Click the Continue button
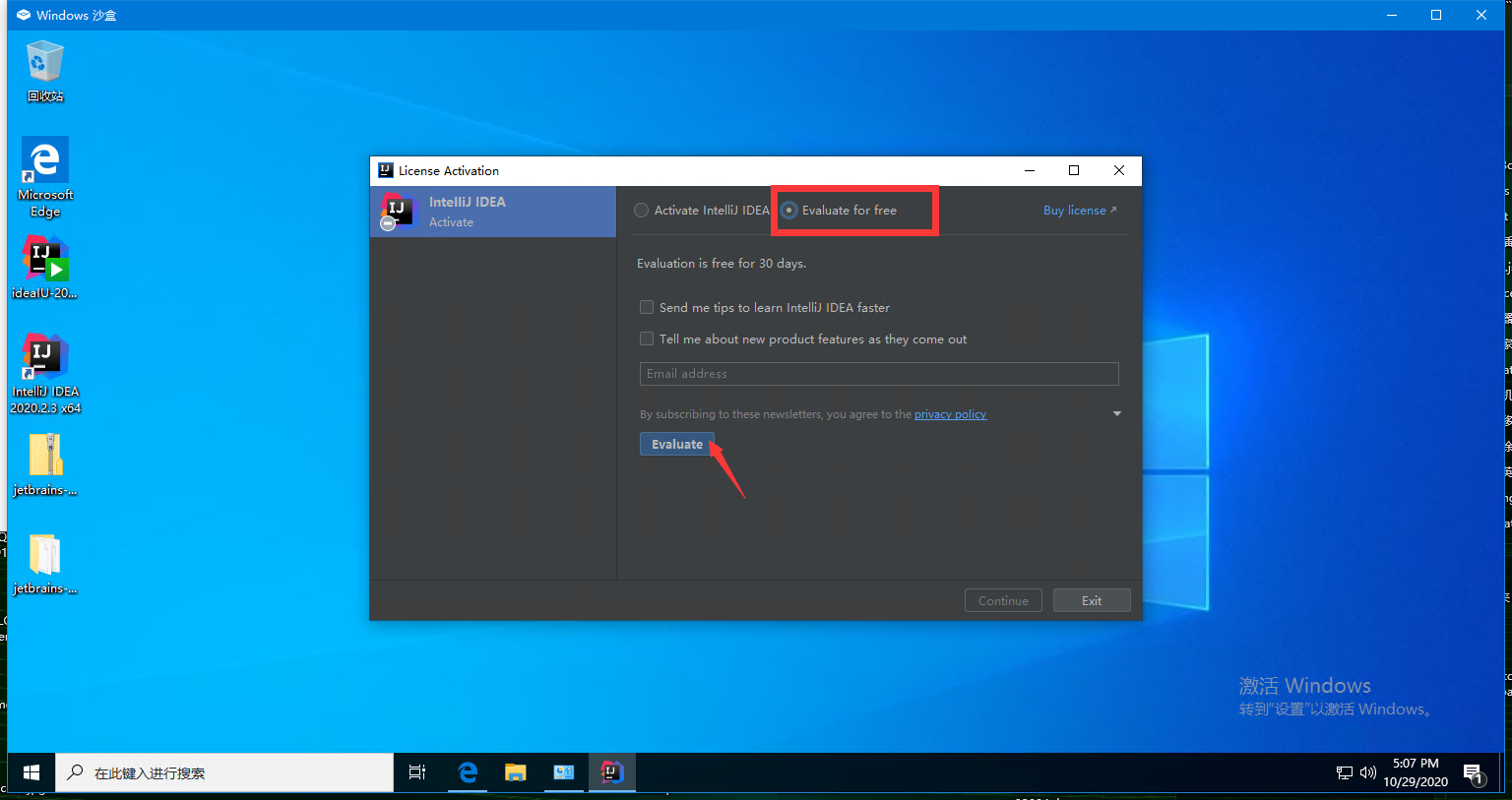This screenshot has height=800, width=1512. 1003,600
